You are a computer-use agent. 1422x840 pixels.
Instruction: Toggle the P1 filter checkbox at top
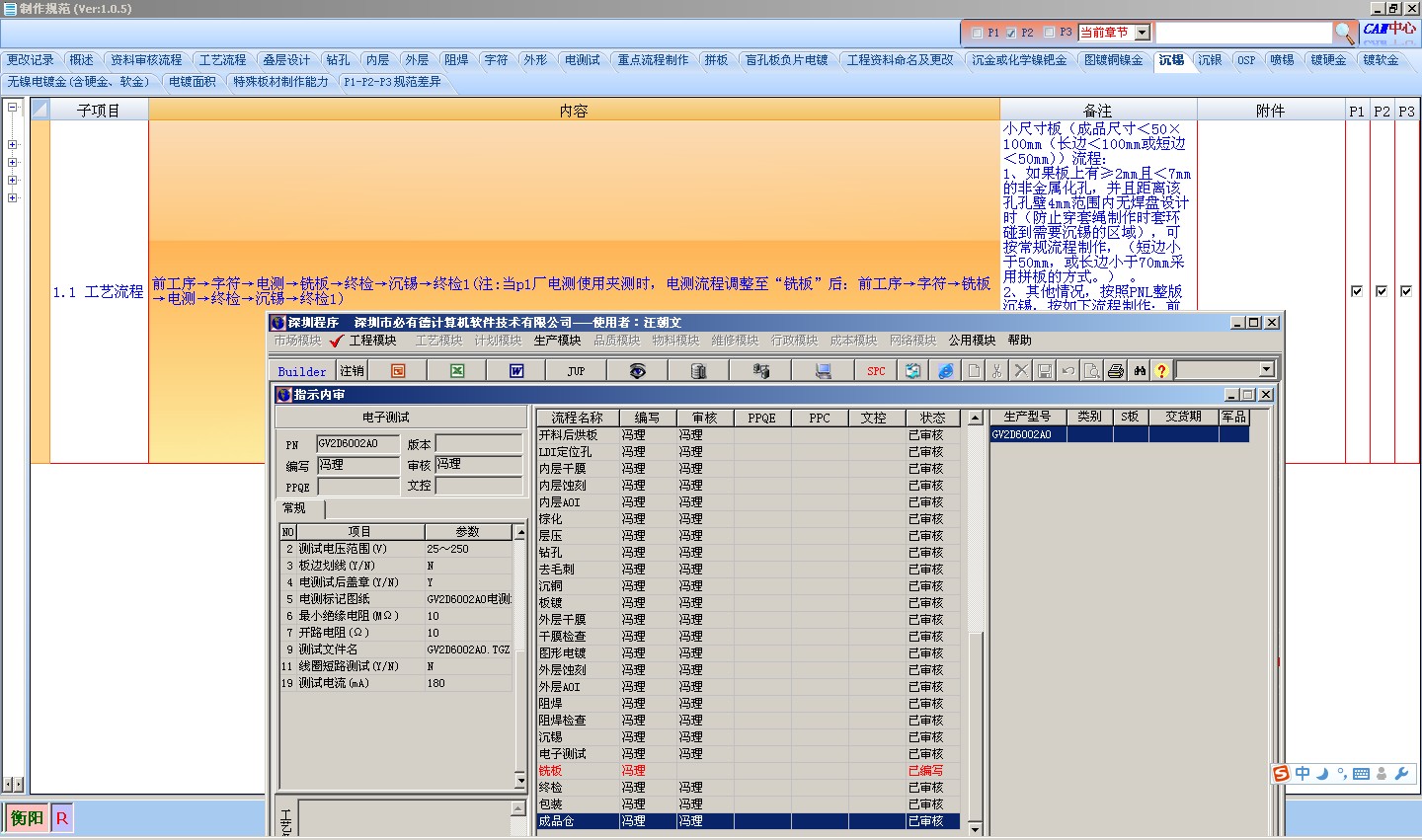977,33
